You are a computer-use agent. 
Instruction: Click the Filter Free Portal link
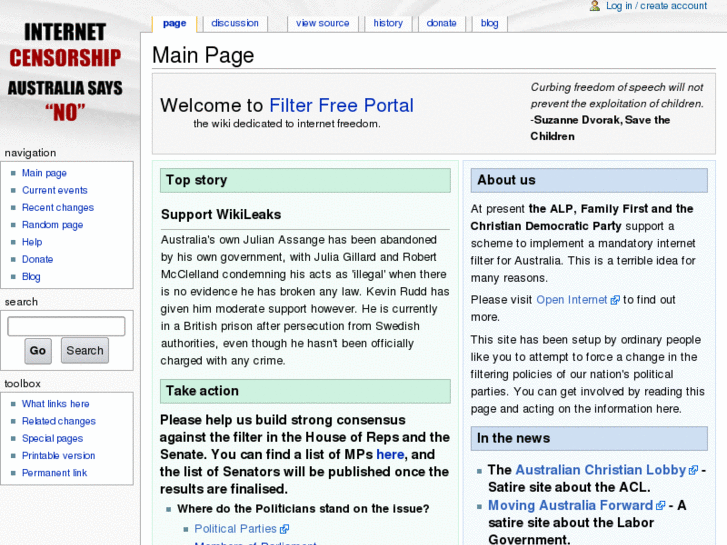pos(341,106)
